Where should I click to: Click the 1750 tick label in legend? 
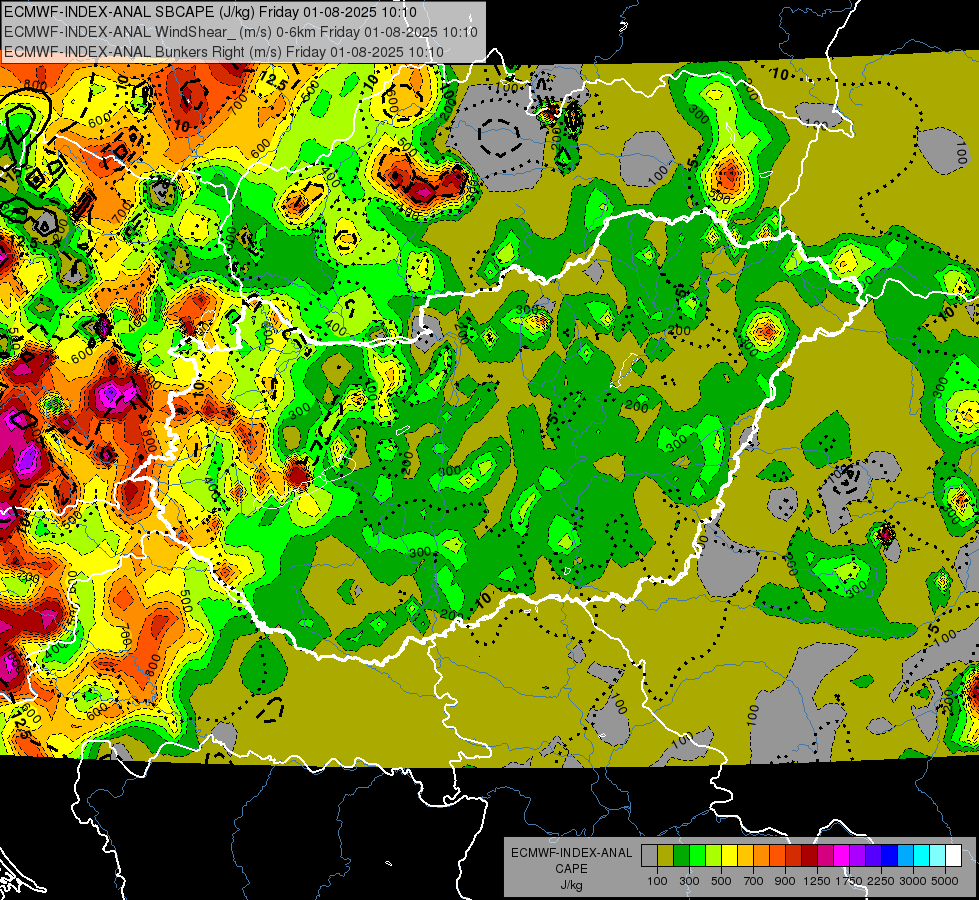click(x=849, y=881)
